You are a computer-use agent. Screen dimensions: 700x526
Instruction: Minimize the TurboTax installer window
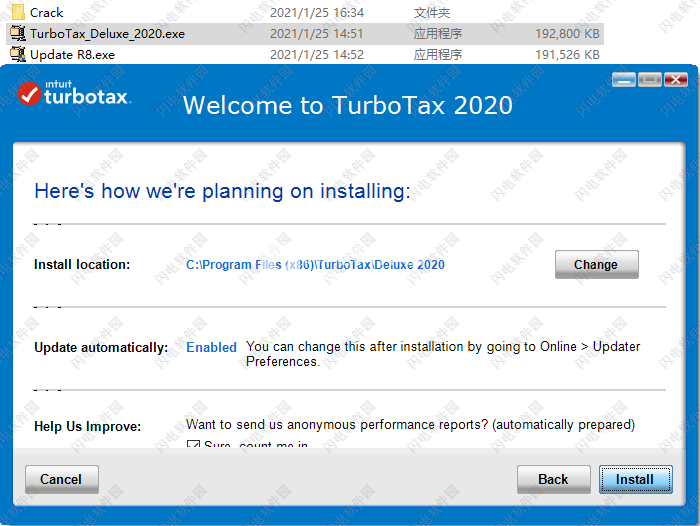(624, 80)
